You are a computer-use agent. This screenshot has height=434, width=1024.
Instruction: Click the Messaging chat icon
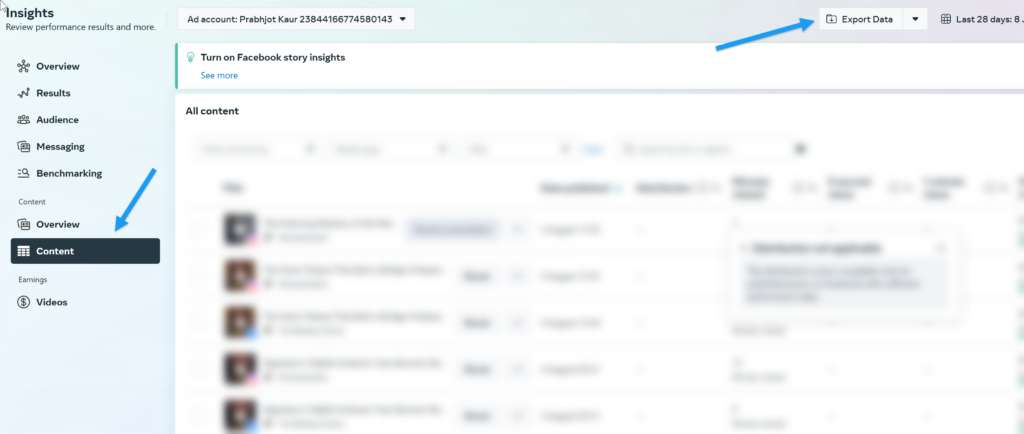click(23, 146)
